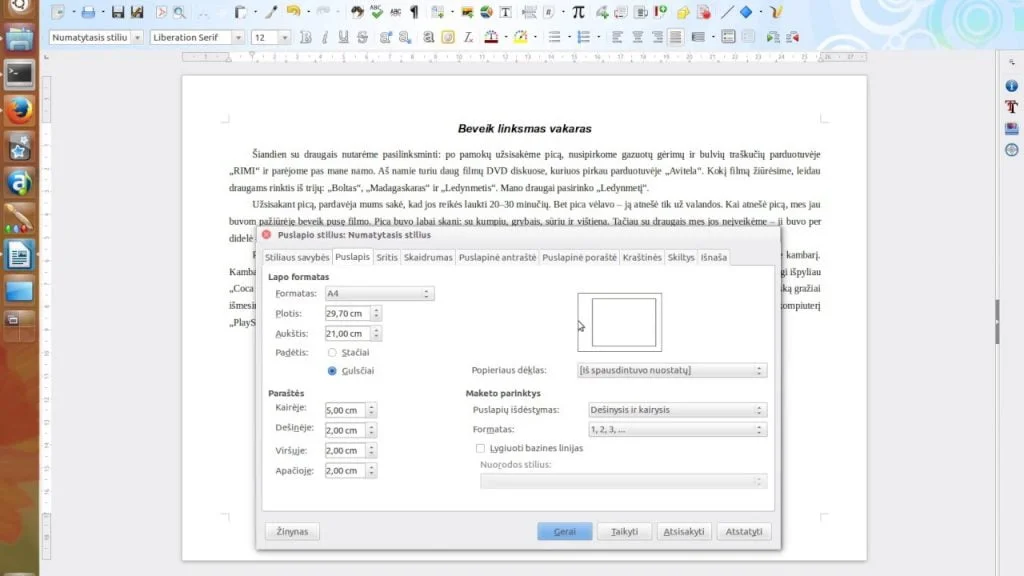
Task: Toggle formatting marks pilcrow icon
Action: click(414, 12)
